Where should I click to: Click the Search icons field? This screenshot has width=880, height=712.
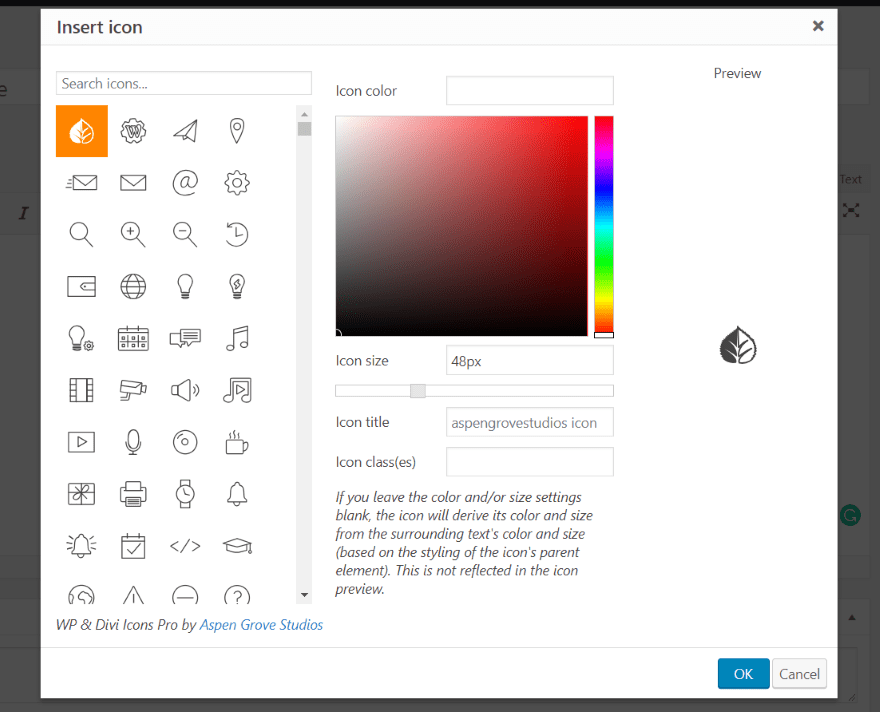(x=184, y=83)
